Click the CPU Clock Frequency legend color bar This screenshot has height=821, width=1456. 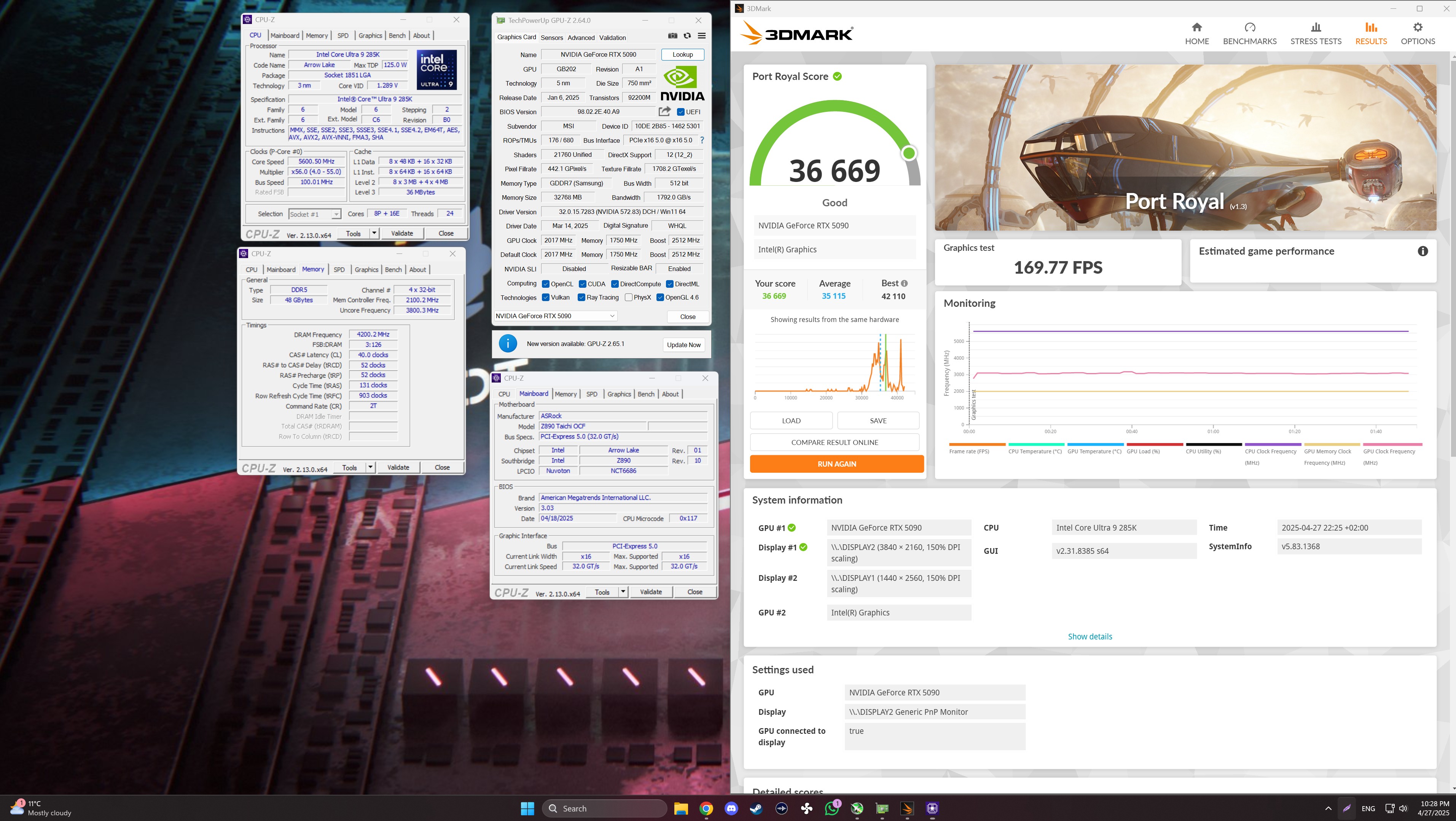point(1273,445)
